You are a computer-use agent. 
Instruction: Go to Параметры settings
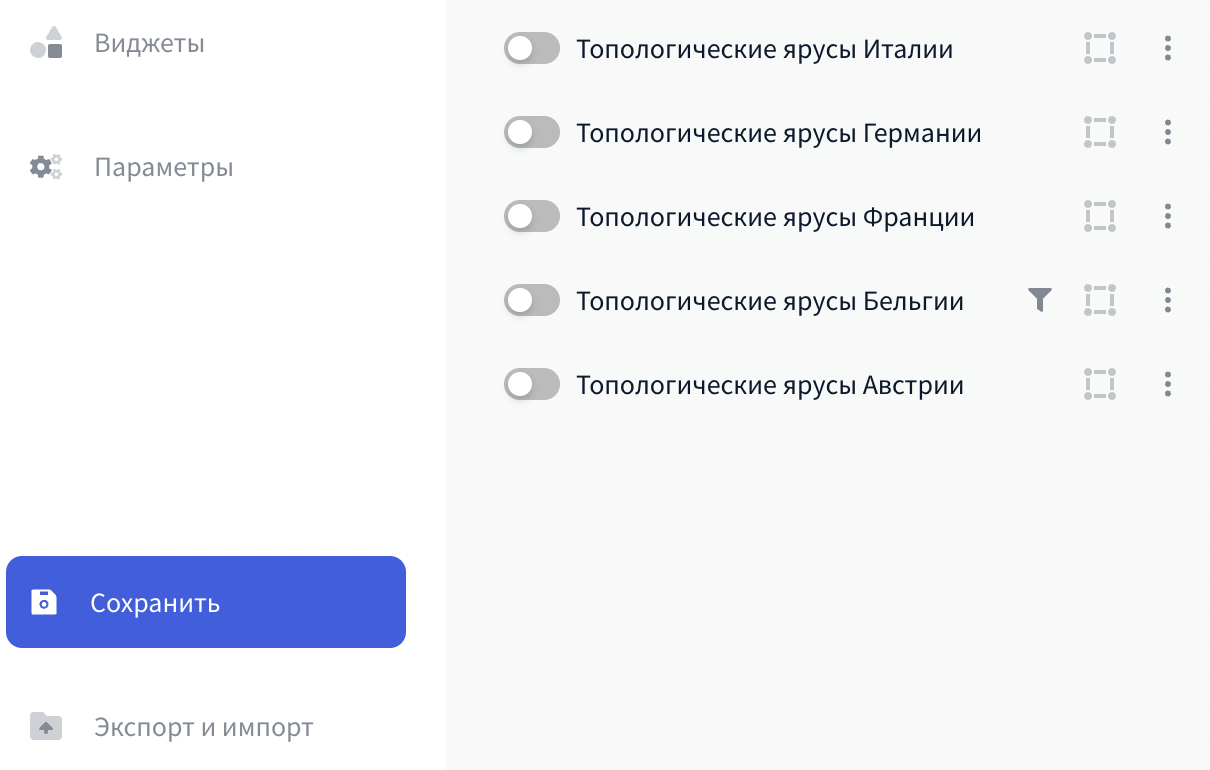pos(163,167)
